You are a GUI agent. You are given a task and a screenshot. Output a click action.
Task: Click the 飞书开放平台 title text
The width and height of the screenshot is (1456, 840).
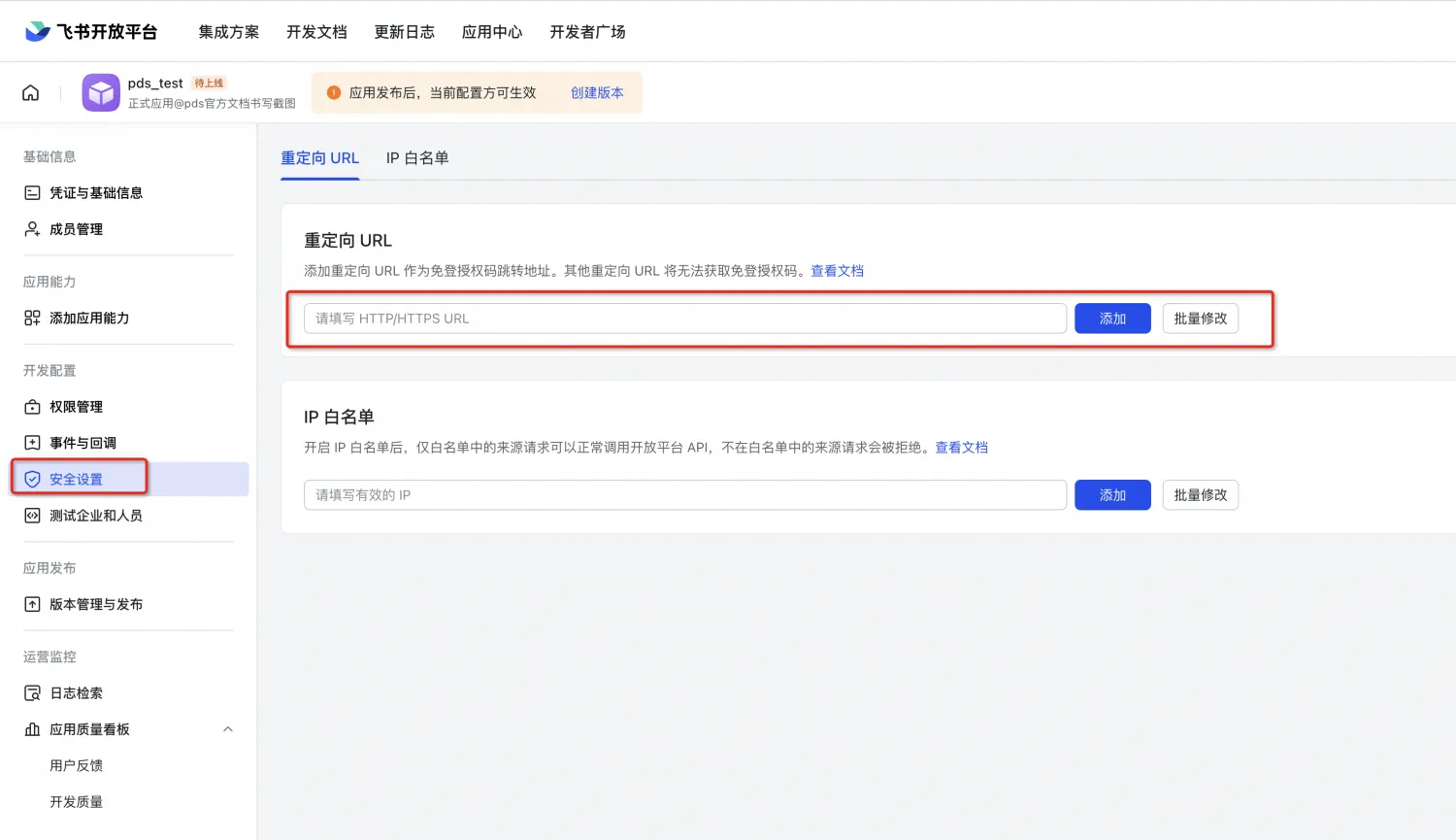(107, 32)
